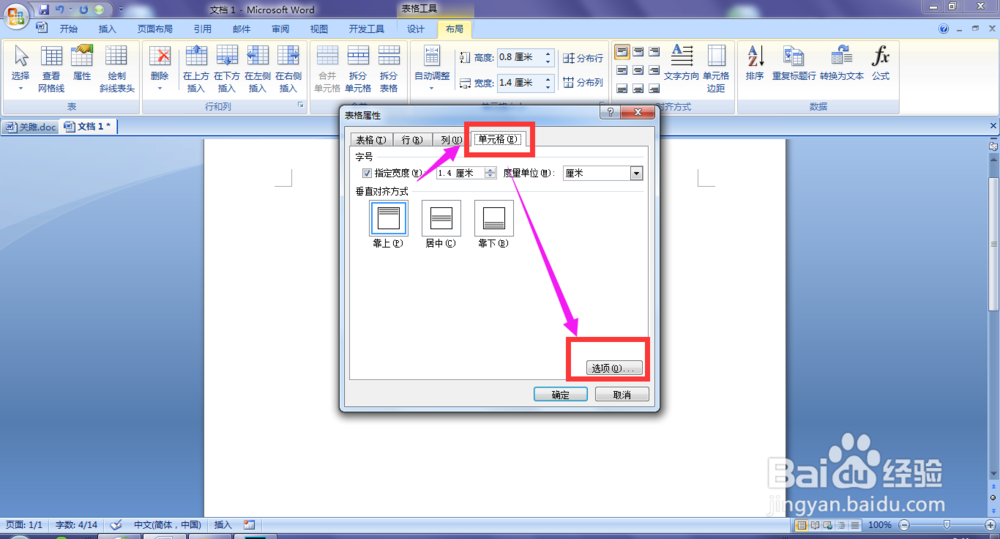1000x539 pixels.
Task: Switch to web layout view
Action: click(x=828, y=525)
